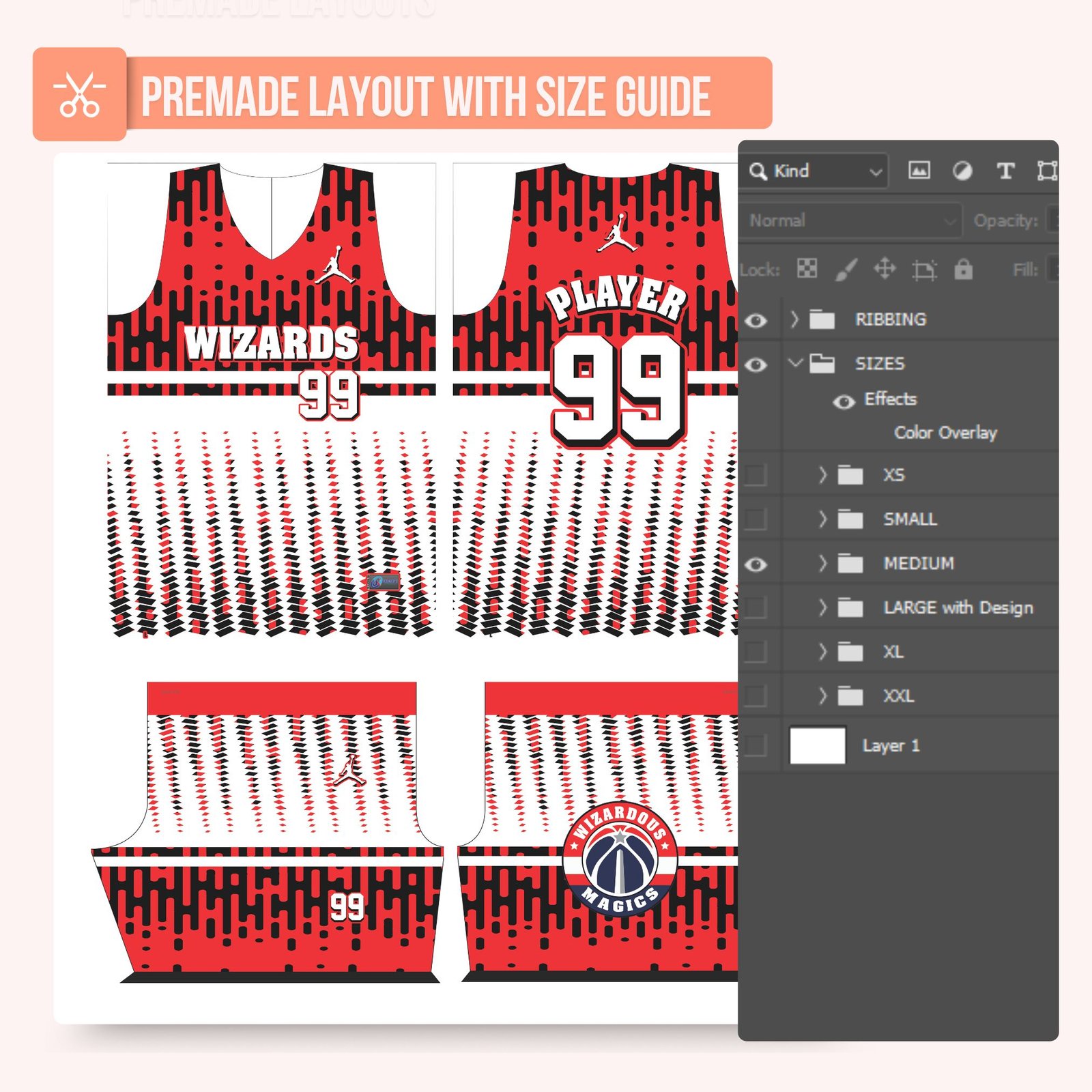Show the LARGE with Design visibility box
This screenshot has height=1092, width=1092.
click(756, 607)
